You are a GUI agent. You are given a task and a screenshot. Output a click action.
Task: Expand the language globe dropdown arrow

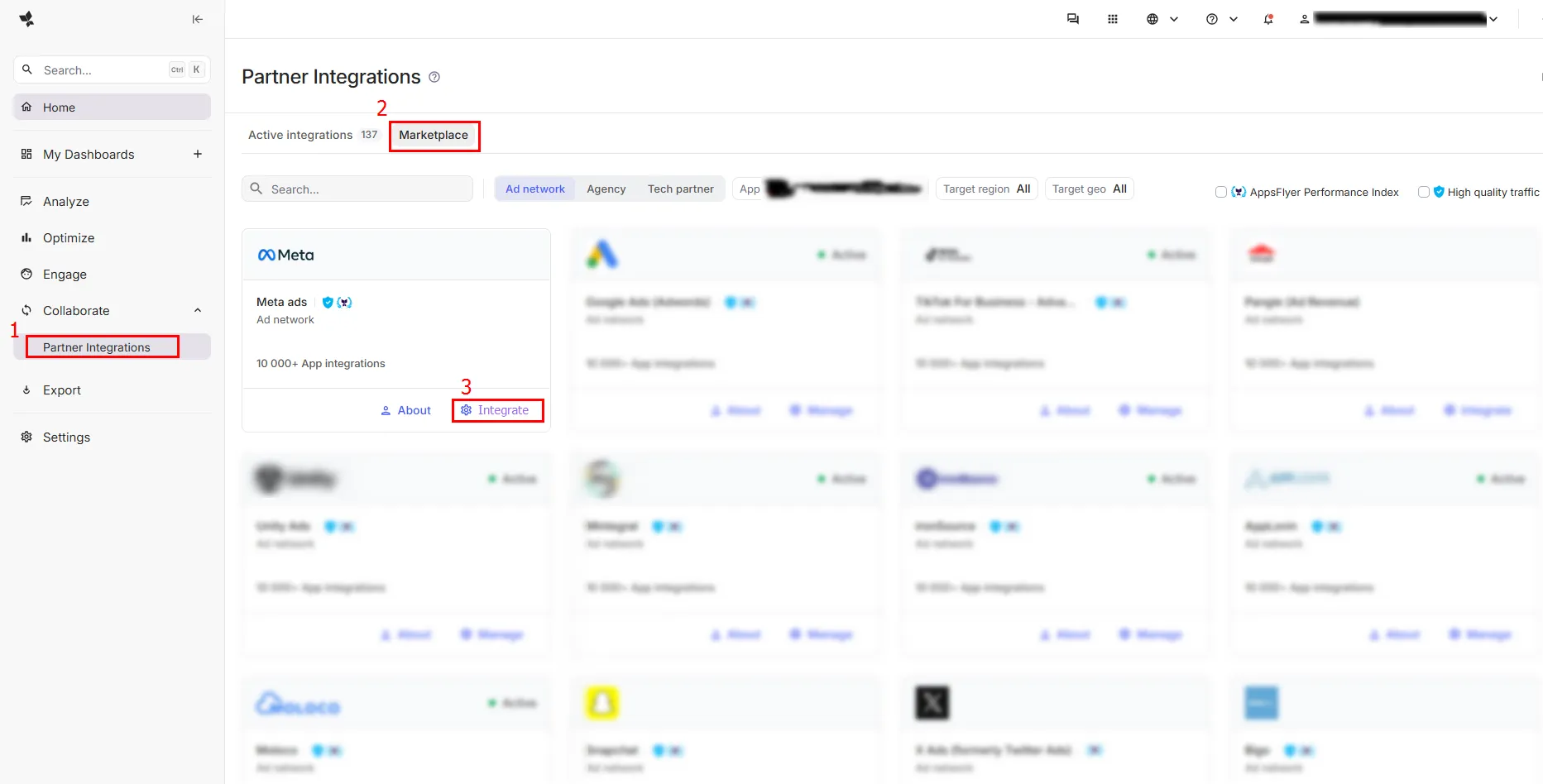point(1174,19)
